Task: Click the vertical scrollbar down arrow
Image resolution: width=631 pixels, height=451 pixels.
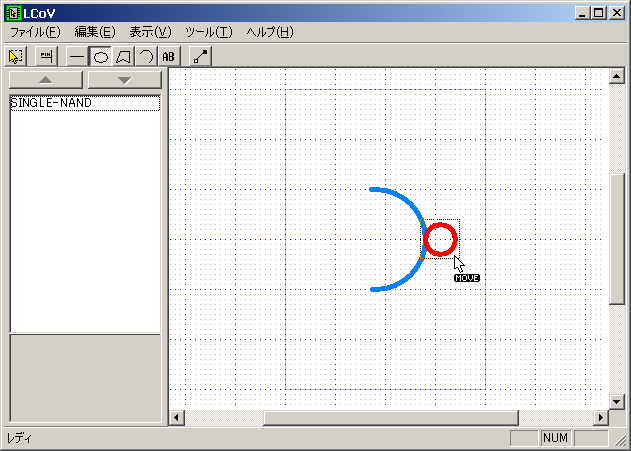Action: tap(617, 401)
